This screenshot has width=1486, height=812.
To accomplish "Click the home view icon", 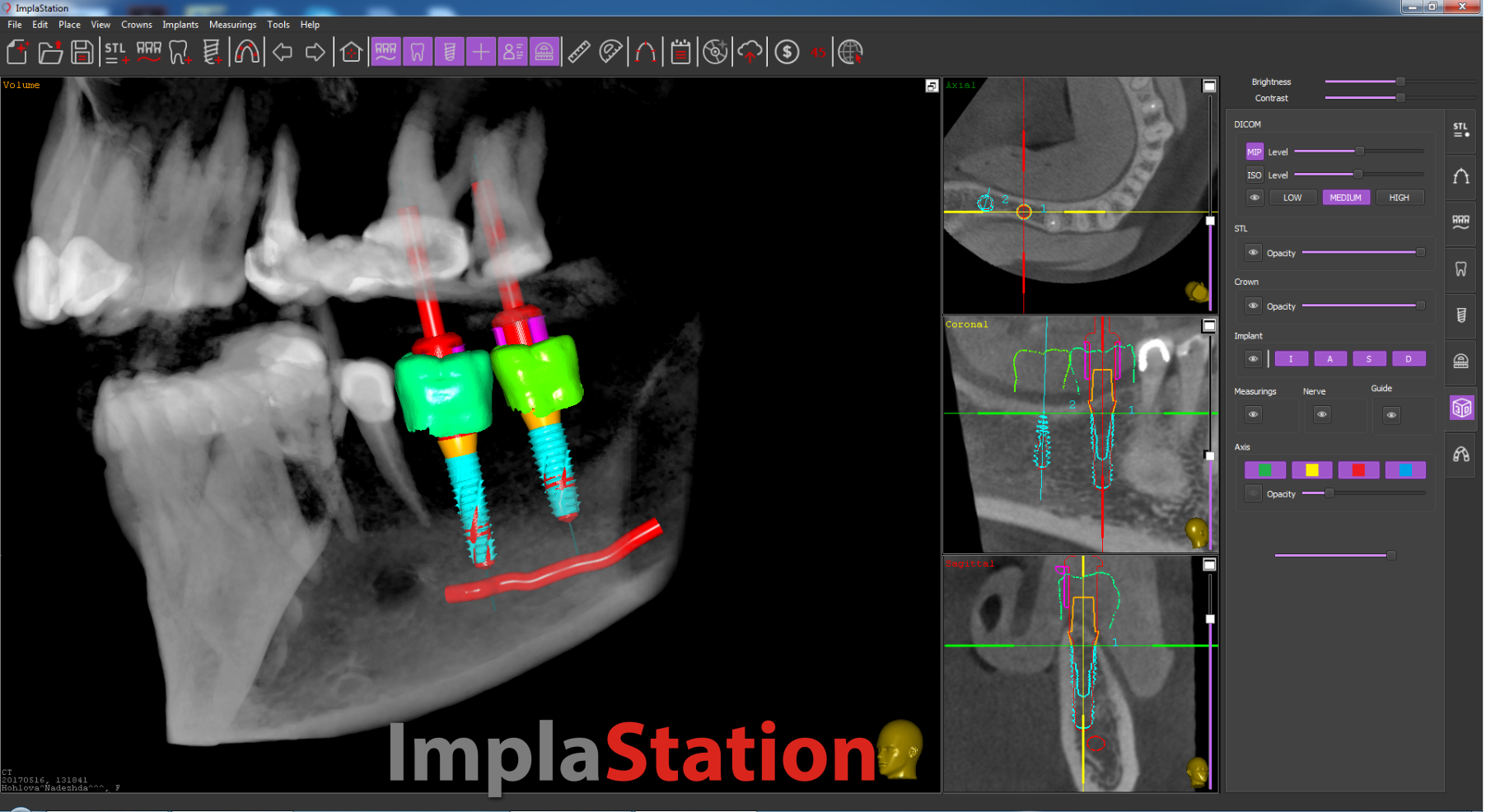I will 351,52.
